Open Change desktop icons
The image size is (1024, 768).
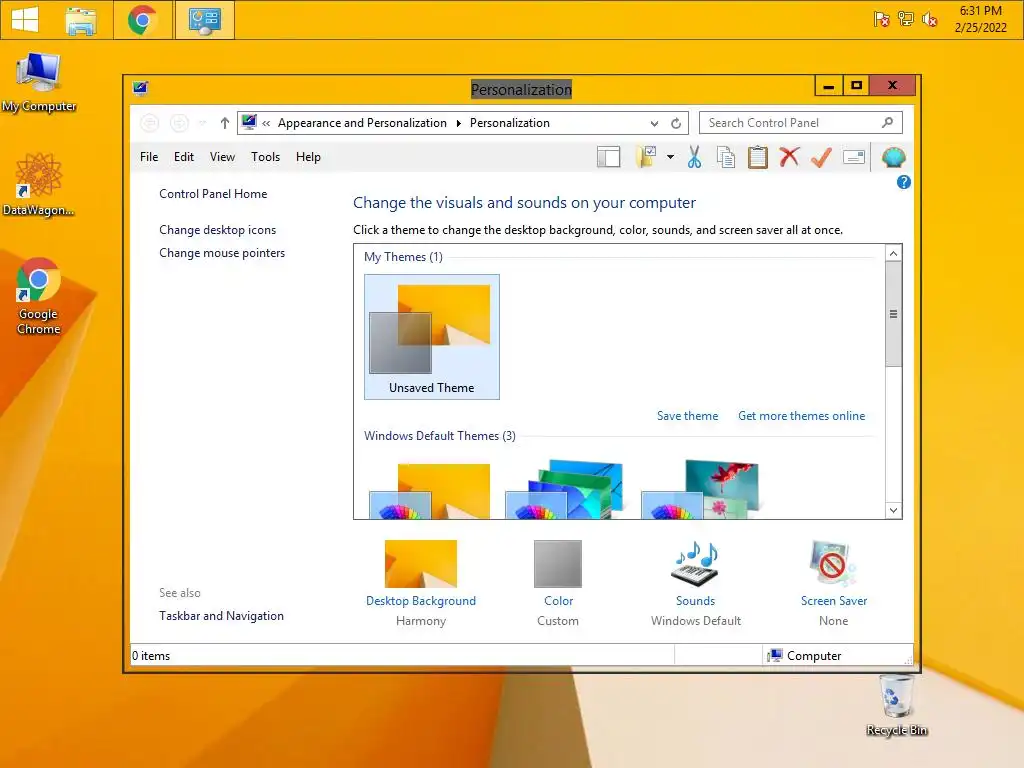[x=217, y=230]
